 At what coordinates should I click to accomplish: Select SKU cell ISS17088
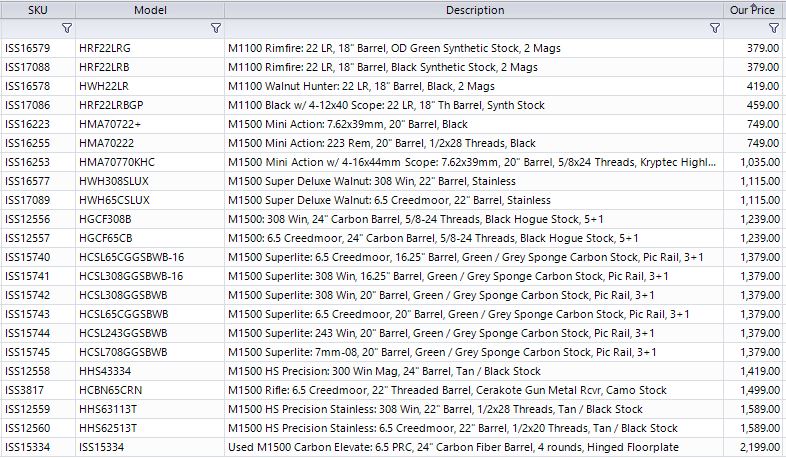pyautogui.click(x=38, y=67)
